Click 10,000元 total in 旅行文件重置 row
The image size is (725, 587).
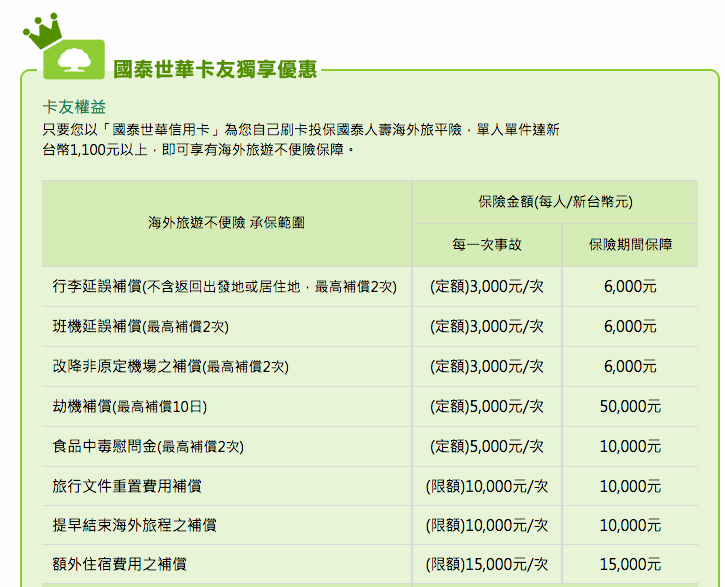630,486
